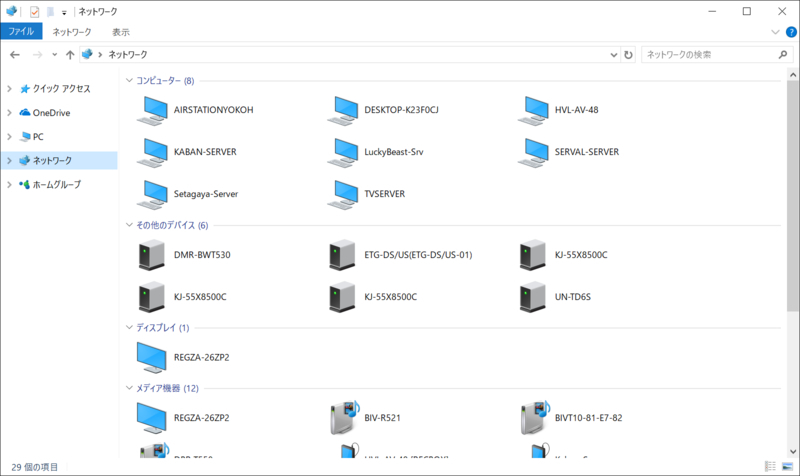Screen dimensions: 800x476
Task: Click the search magnifier icon
Action: point(783,55)
